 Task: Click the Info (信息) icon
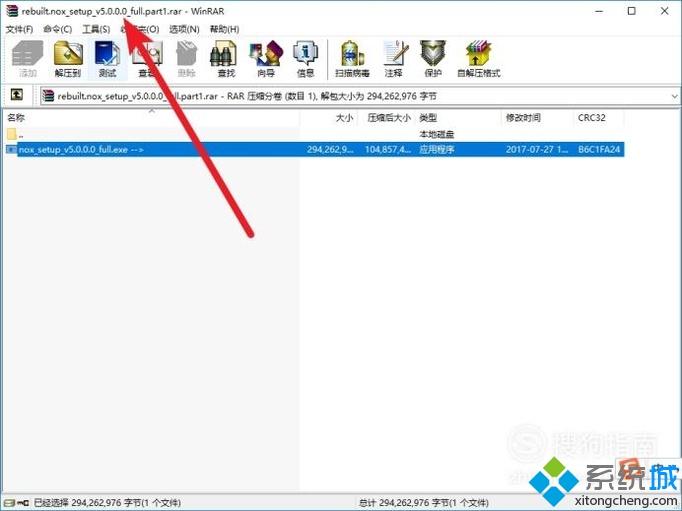pos(305,59)
